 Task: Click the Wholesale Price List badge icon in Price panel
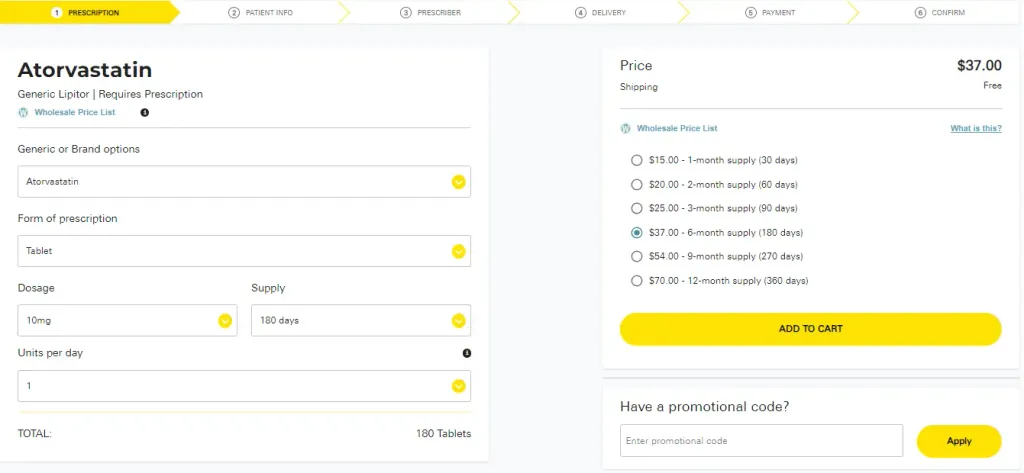pyautogui.click(x=626, y=128)
